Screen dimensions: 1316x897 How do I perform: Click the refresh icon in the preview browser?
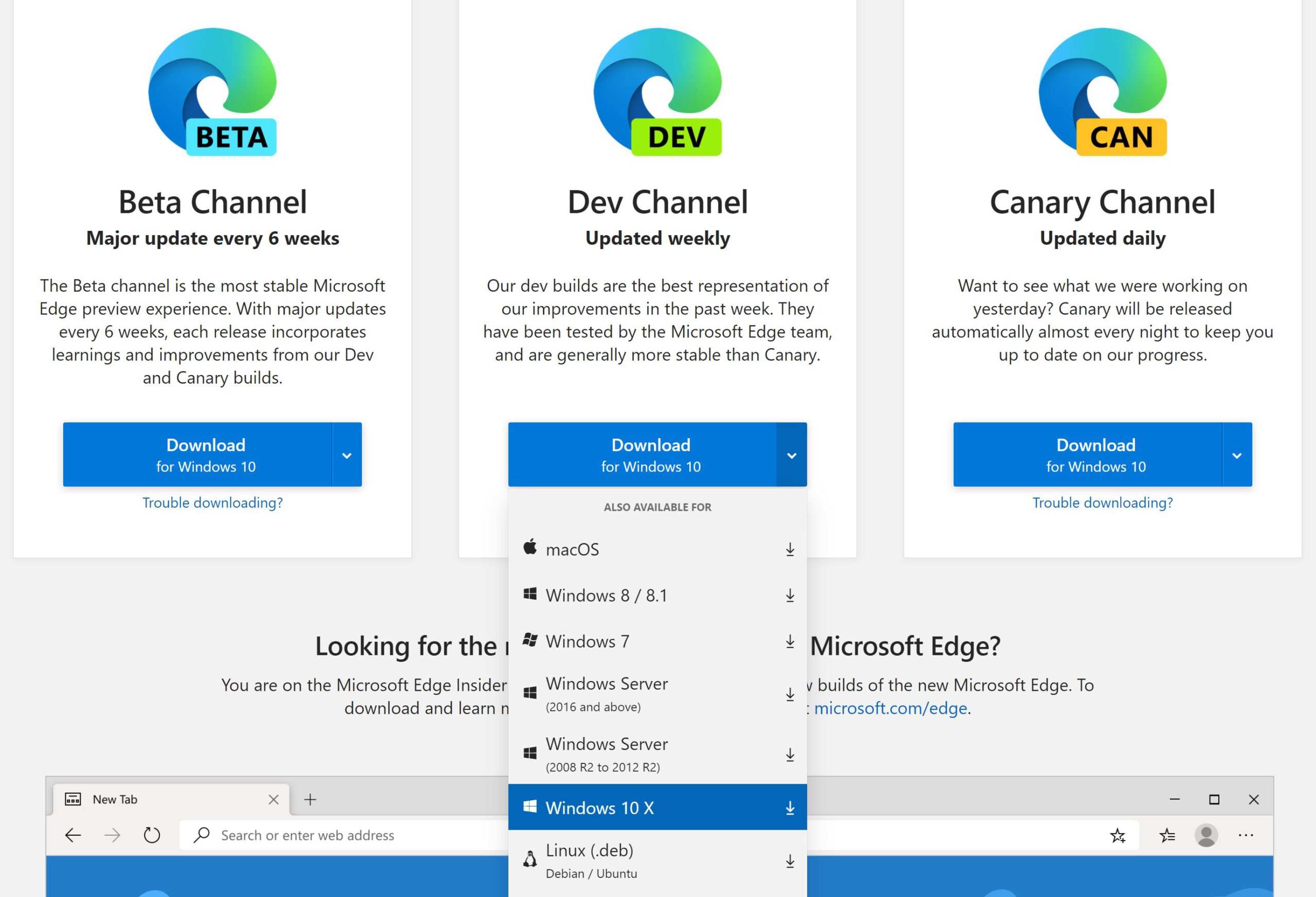point(152,835)
